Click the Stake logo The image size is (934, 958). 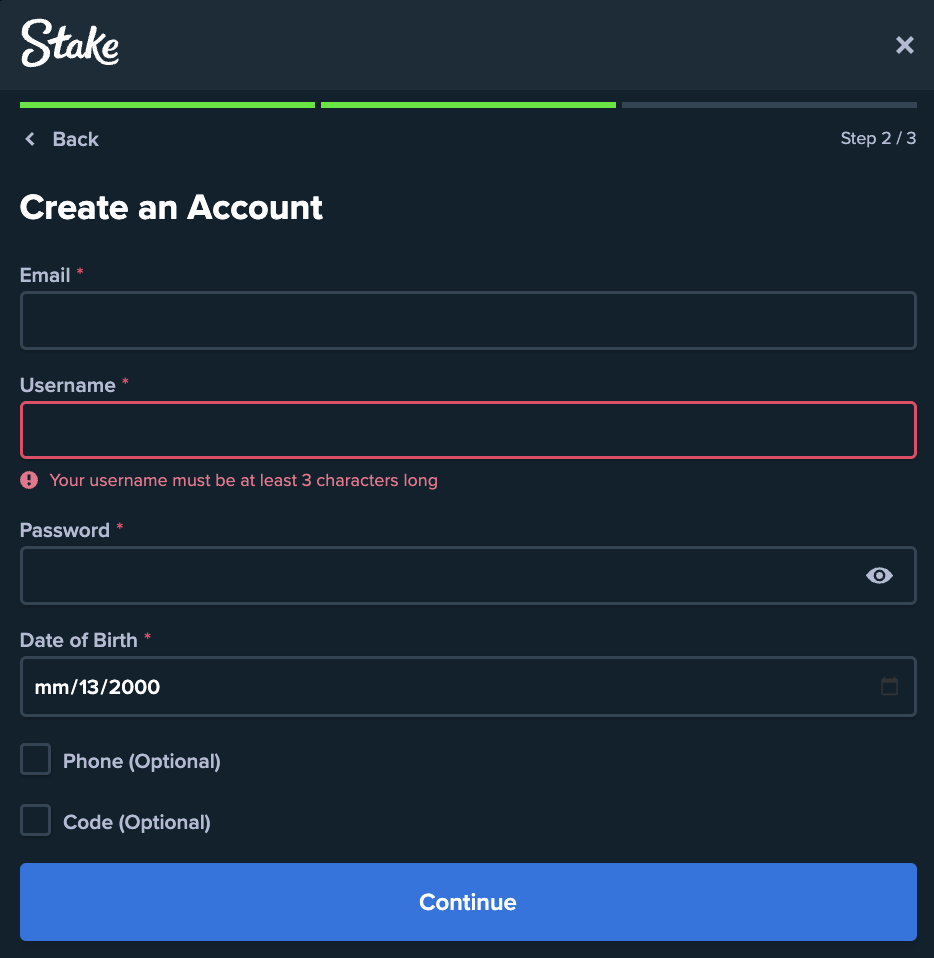click(x=69, y=44)
